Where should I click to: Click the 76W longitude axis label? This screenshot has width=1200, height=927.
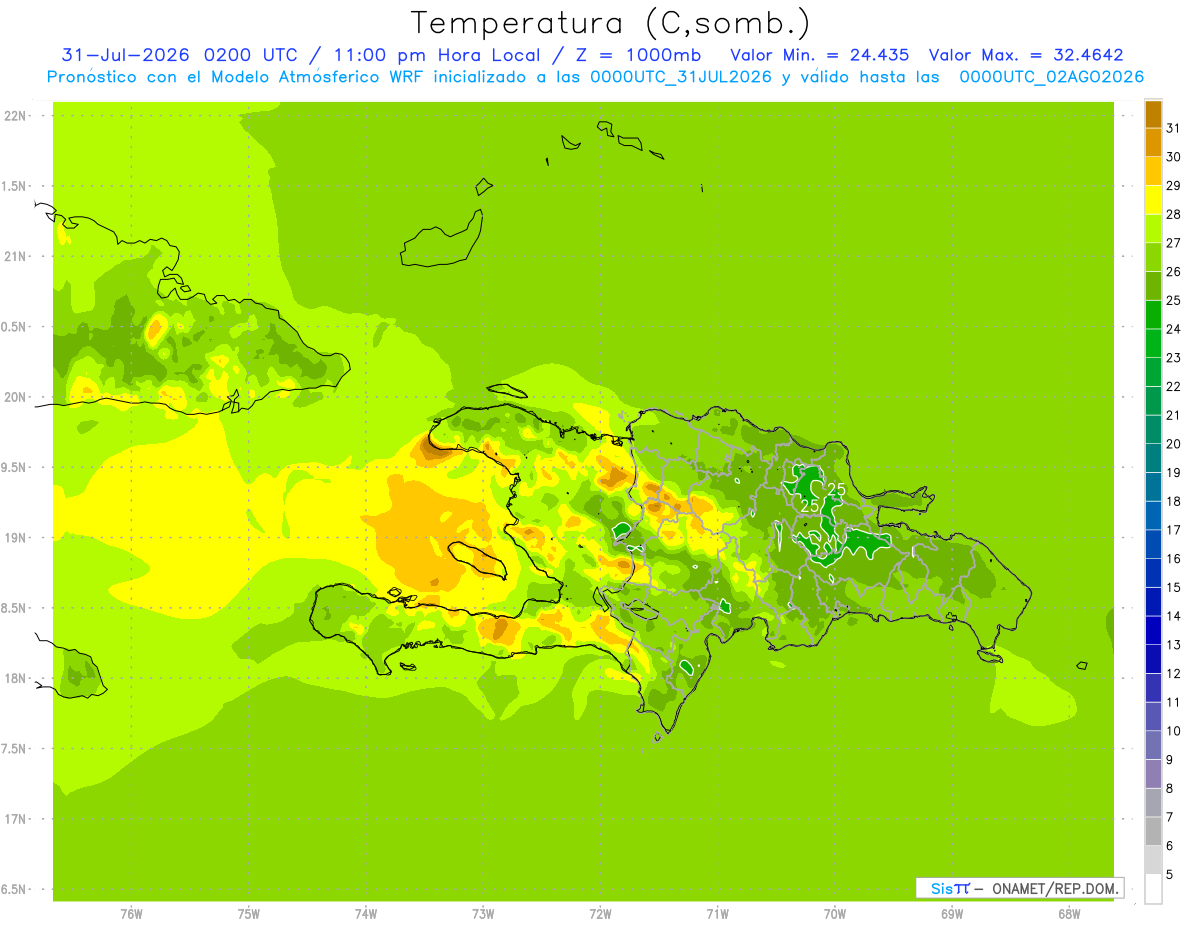[x=131, y=914]
